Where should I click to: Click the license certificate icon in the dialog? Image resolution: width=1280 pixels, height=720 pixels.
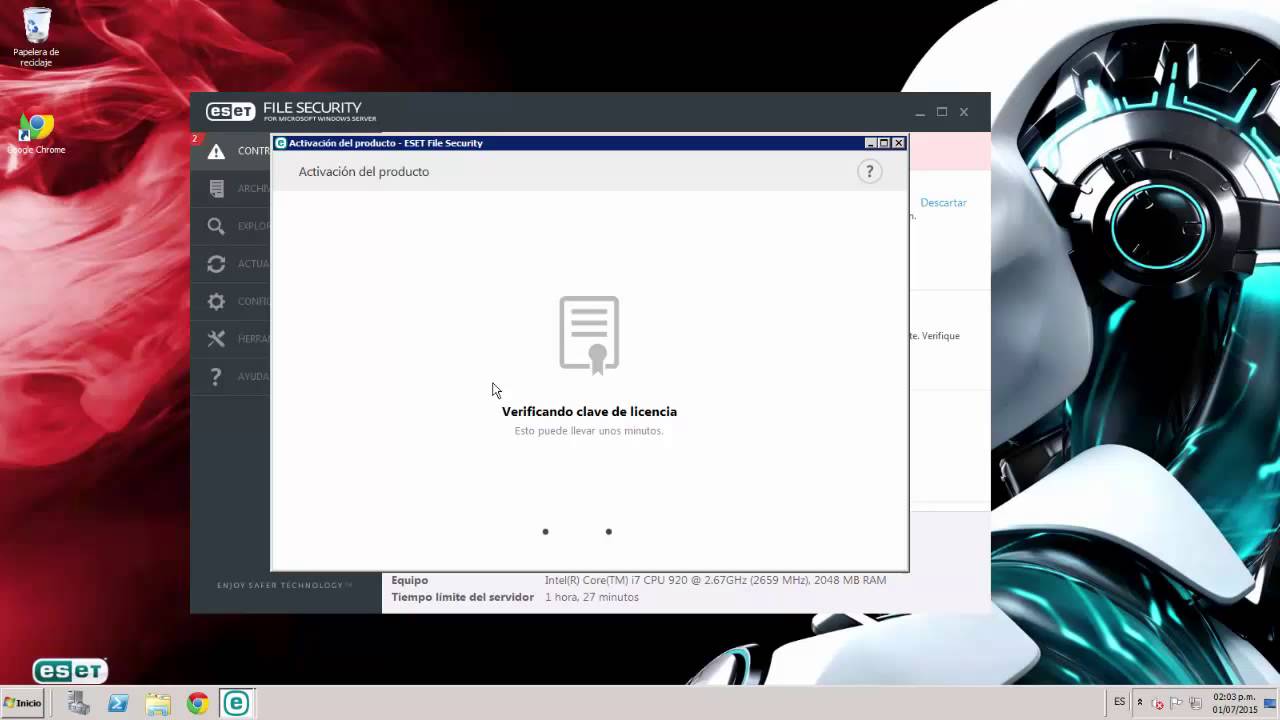click(x=589, y=335)
